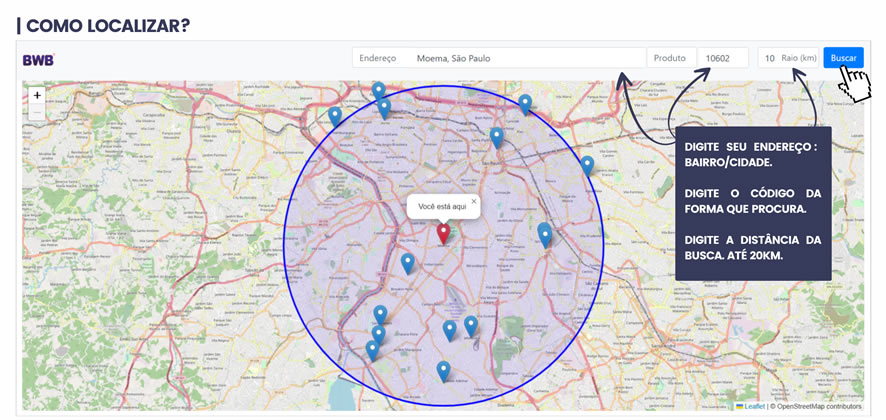The image size is (886, 420).
Task: Click the blue marker on the circle's top-right edge
Action: 525,103
